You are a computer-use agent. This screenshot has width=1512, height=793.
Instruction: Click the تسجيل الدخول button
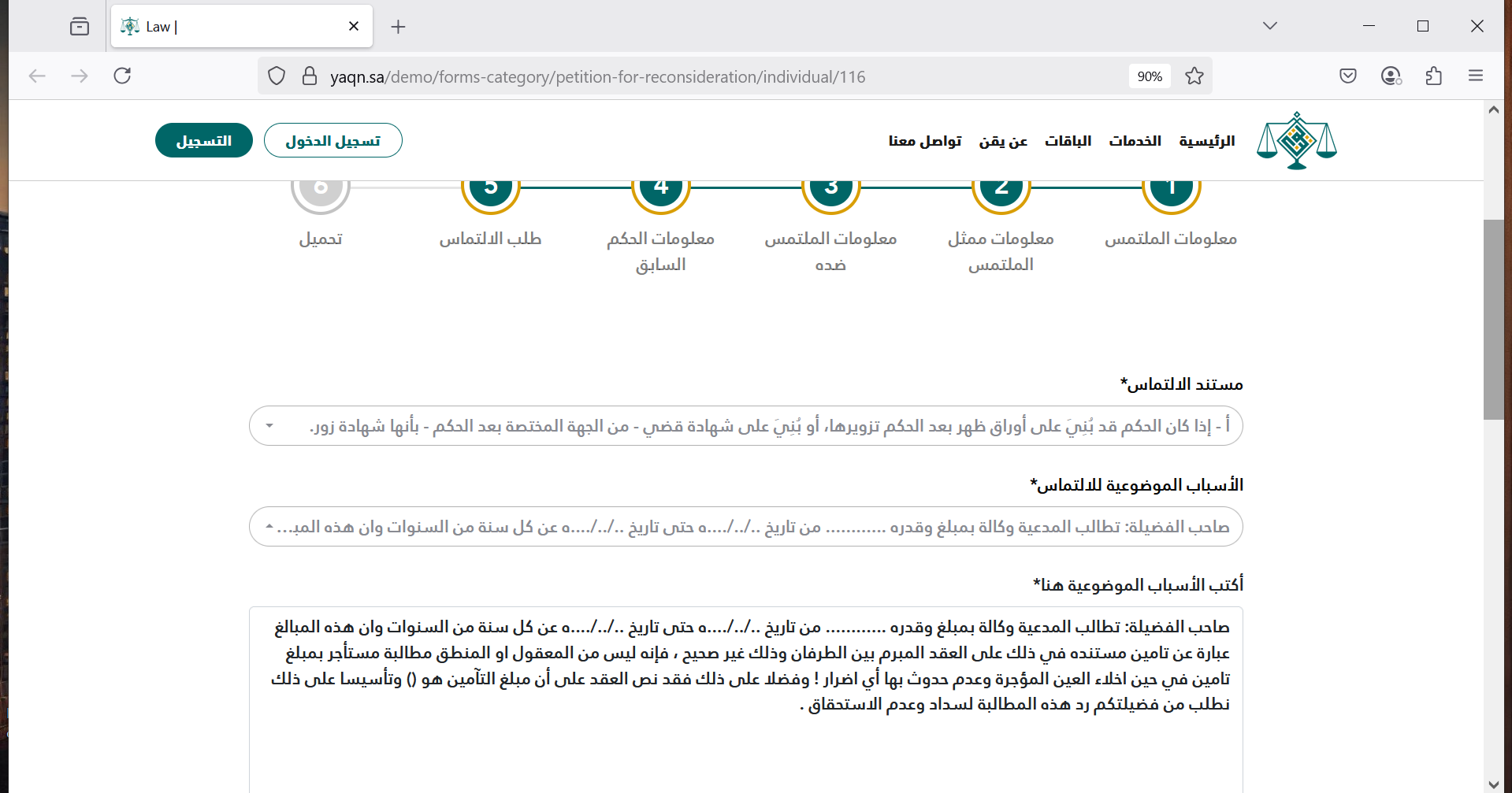coord(332,141)
